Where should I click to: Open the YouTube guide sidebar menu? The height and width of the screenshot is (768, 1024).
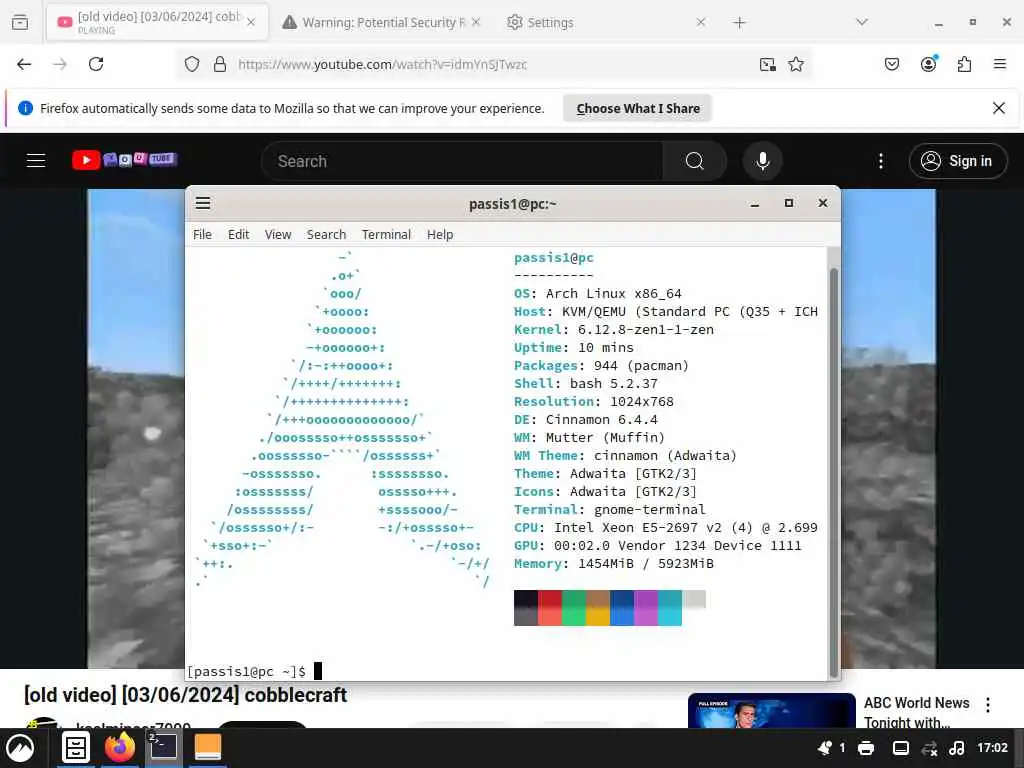(36, 161)
